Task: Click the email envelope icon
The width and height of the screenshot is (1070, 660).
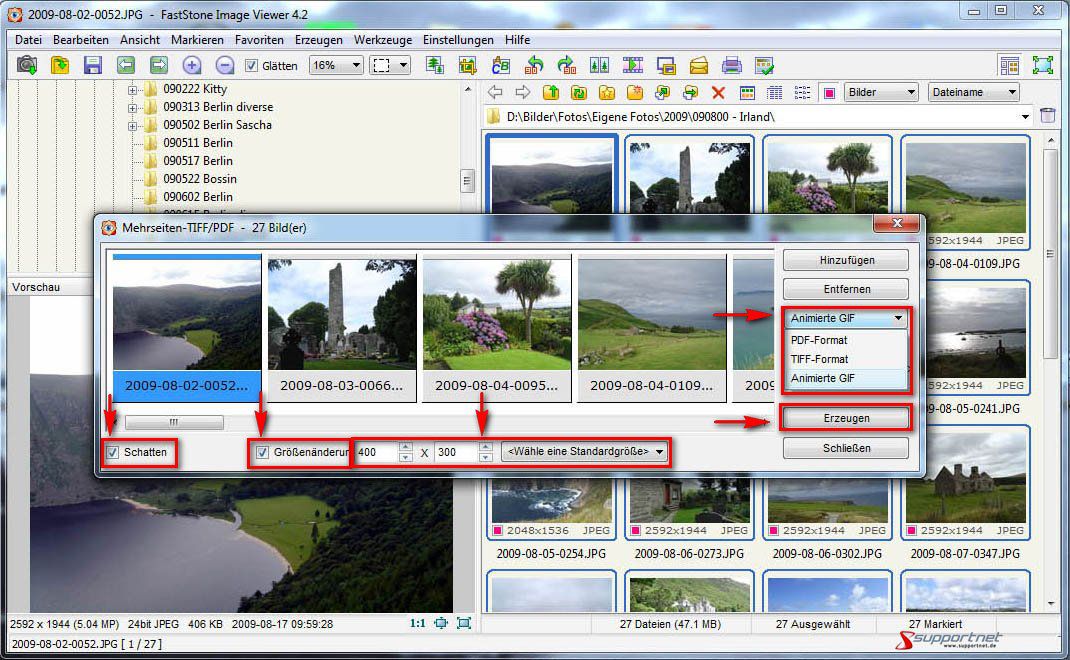Action: click(699, 65)
